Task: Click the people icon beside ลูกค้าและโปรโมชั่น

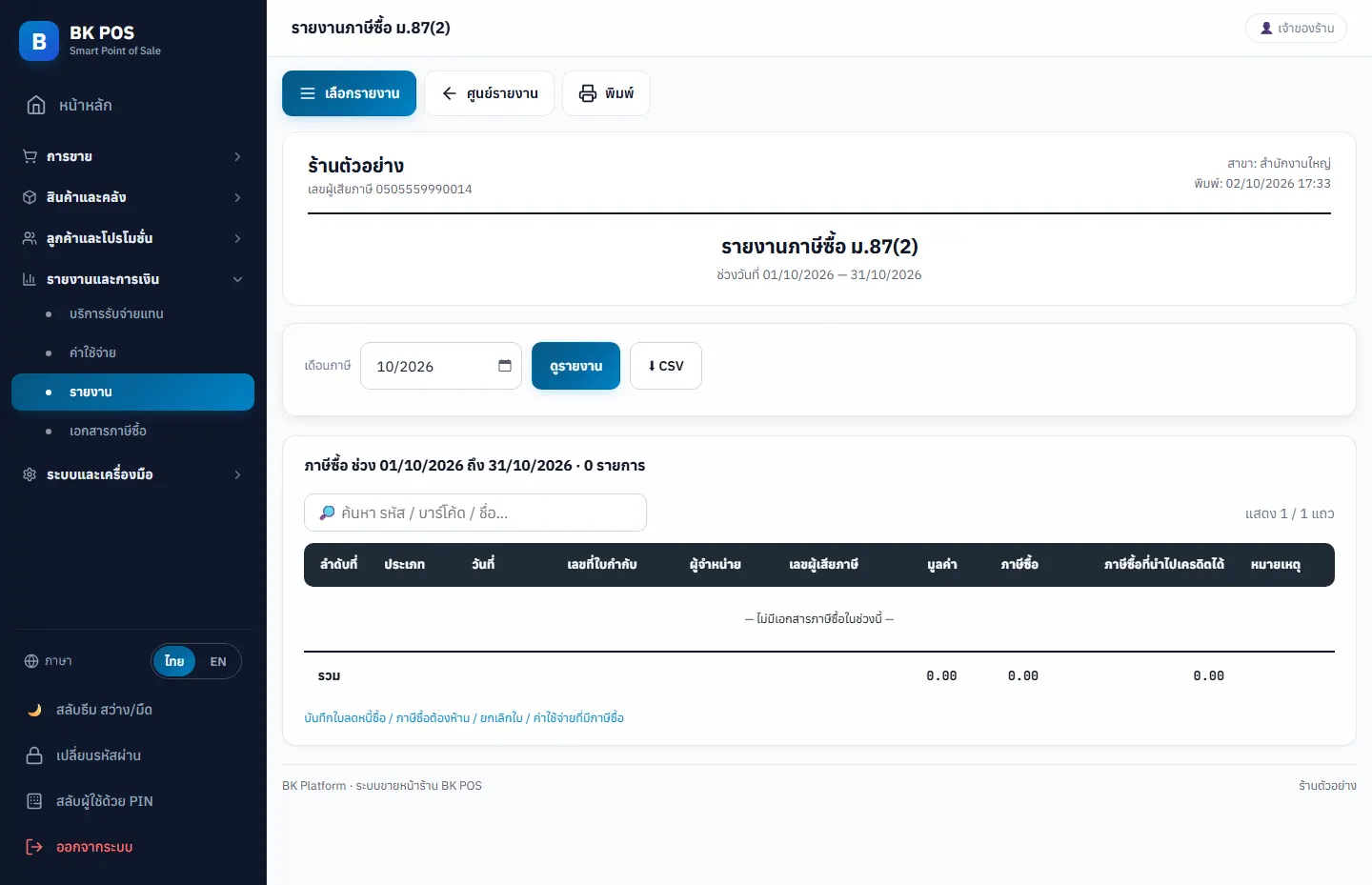Action: (x=30, y=238)
